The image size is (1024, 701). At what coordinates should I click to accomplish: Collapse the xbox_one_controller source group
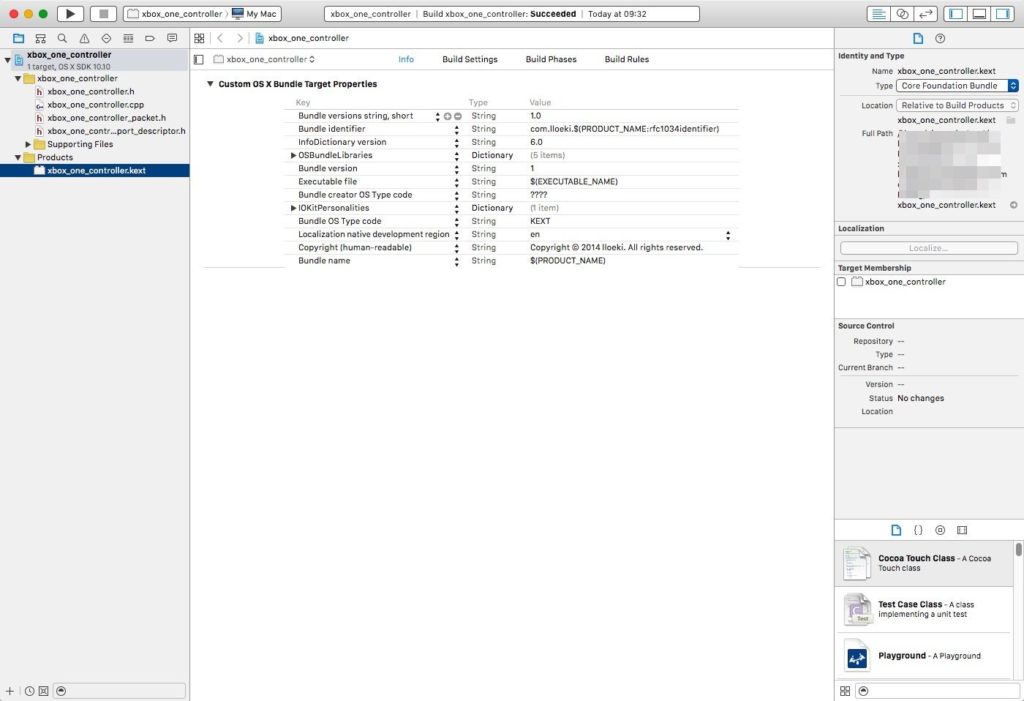(18, 78)
